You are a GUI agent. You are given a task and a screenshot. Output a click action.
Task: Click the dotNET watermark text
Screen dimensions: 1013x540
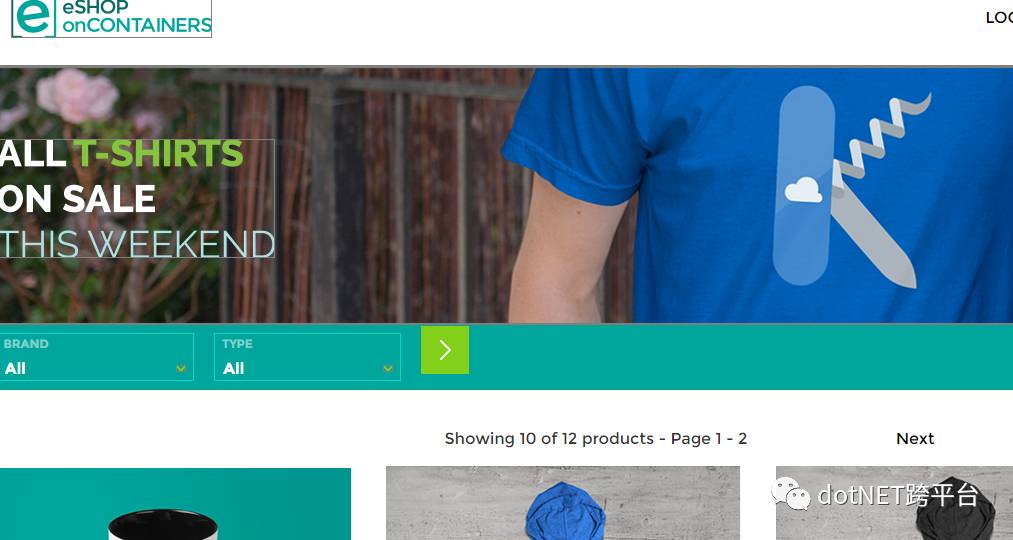point(897,495)
